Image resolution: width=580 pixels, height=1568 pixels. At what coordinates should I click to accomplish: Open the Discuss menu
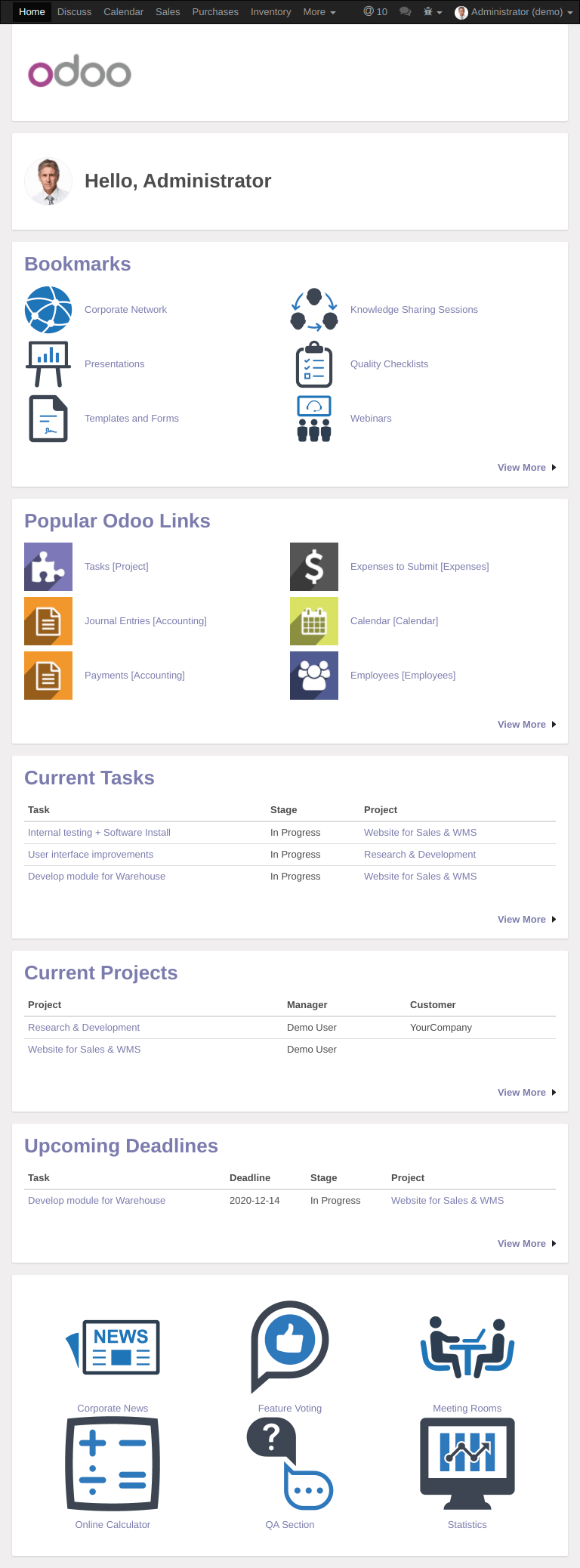pyautogui.click(x=74, y=12)
